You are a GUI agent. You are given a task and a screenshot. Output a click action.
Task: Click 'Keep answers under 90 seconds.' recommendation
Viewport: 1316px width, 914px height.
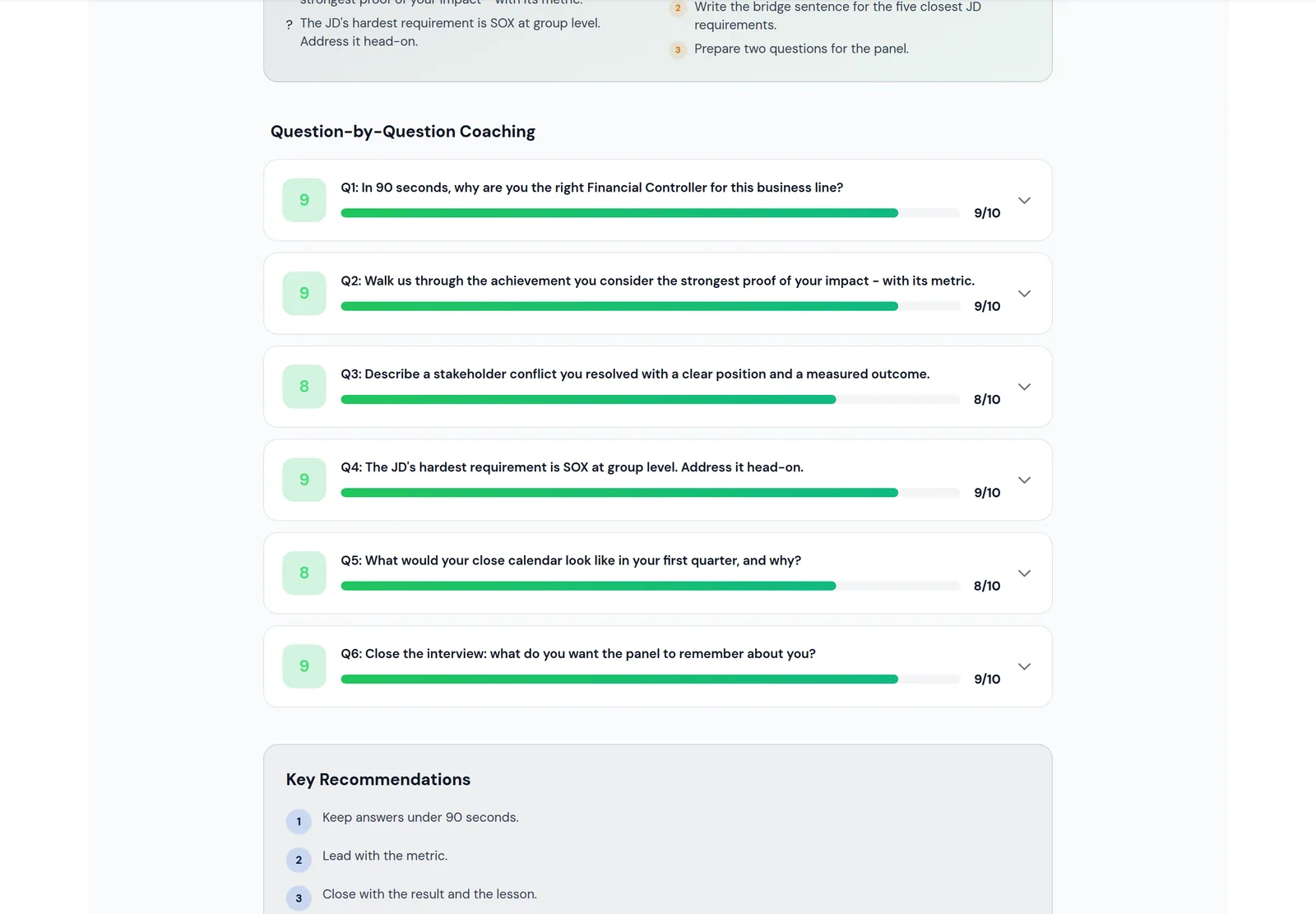point(420,817)
